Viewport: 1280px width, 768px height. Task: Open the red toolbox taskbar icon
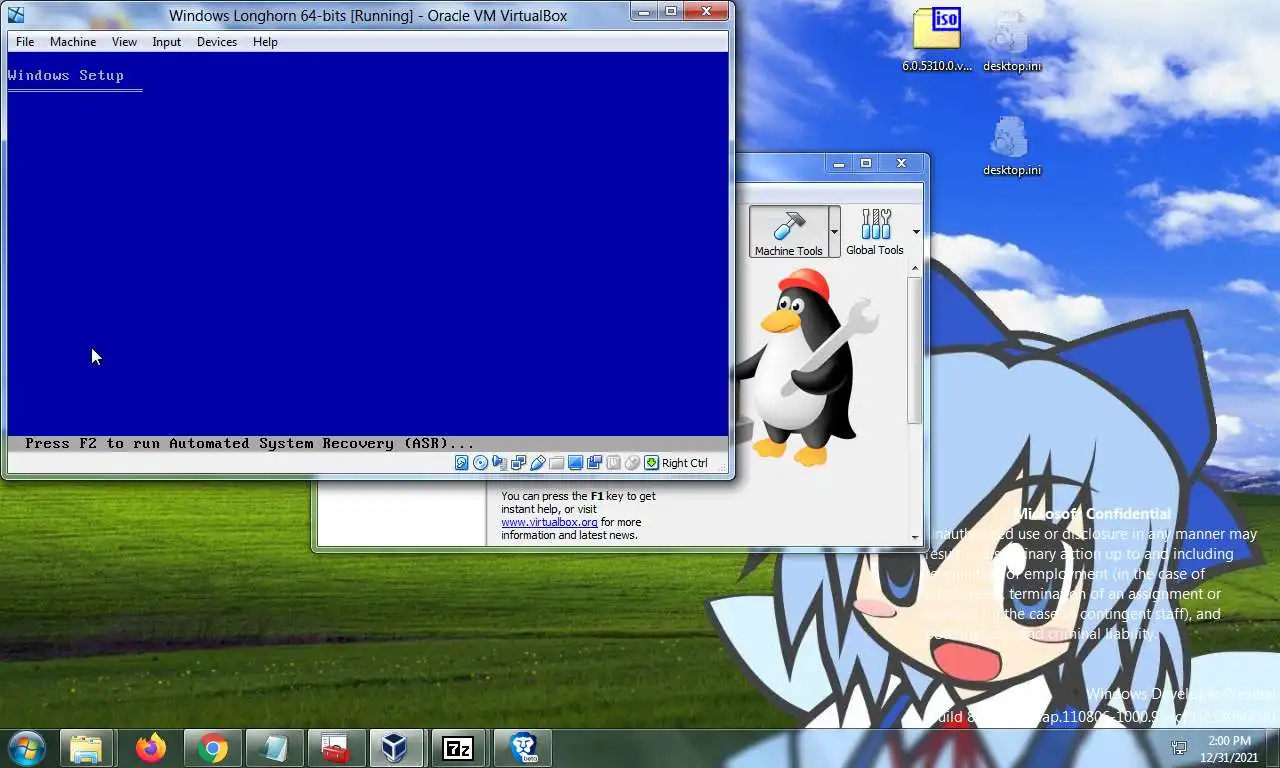(335, 748)
